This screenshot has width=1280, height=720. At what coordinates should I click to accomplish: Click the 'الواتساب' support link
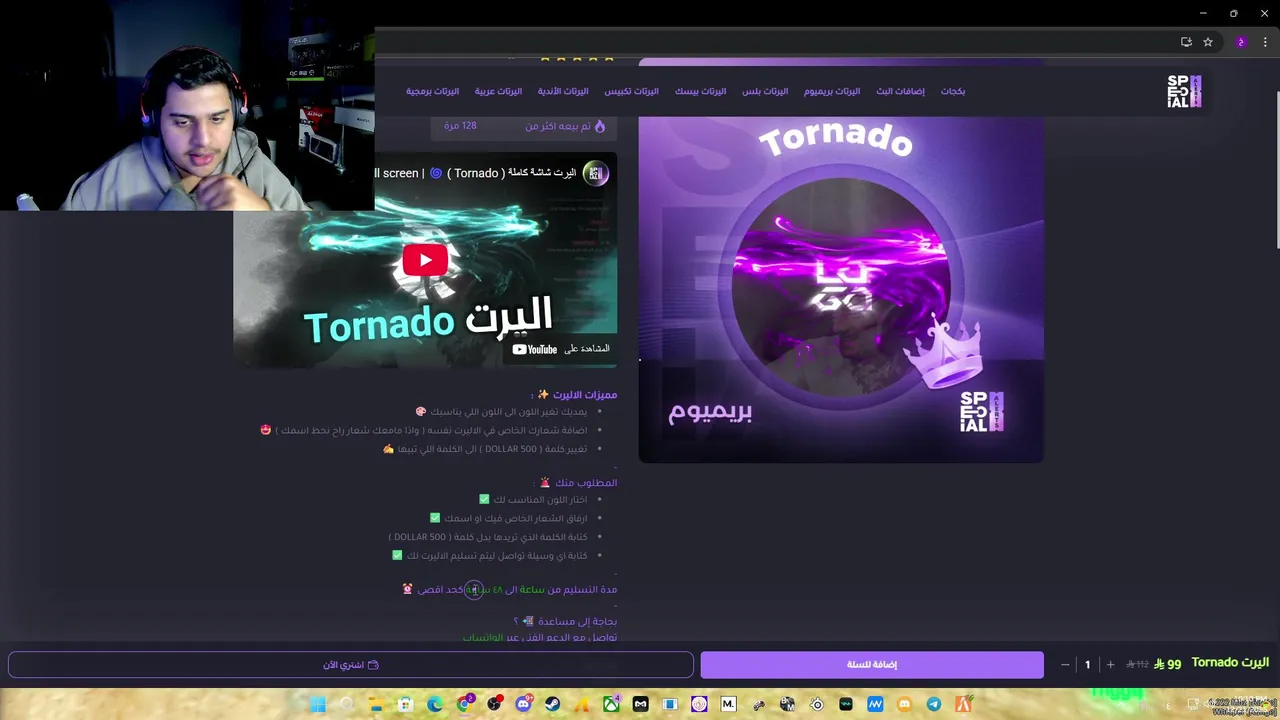coord(482,638)
